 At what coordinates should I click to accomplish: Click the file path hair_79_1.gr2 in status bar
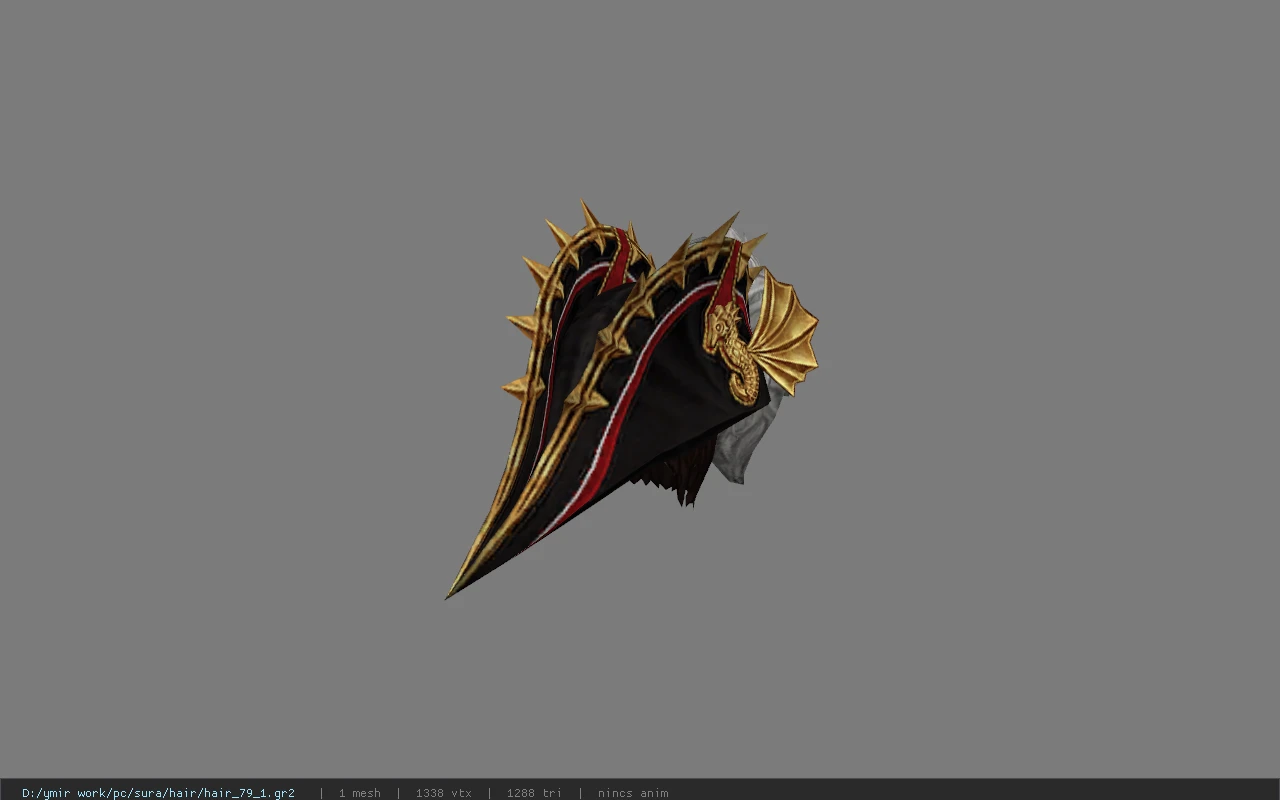coord(158,793)
